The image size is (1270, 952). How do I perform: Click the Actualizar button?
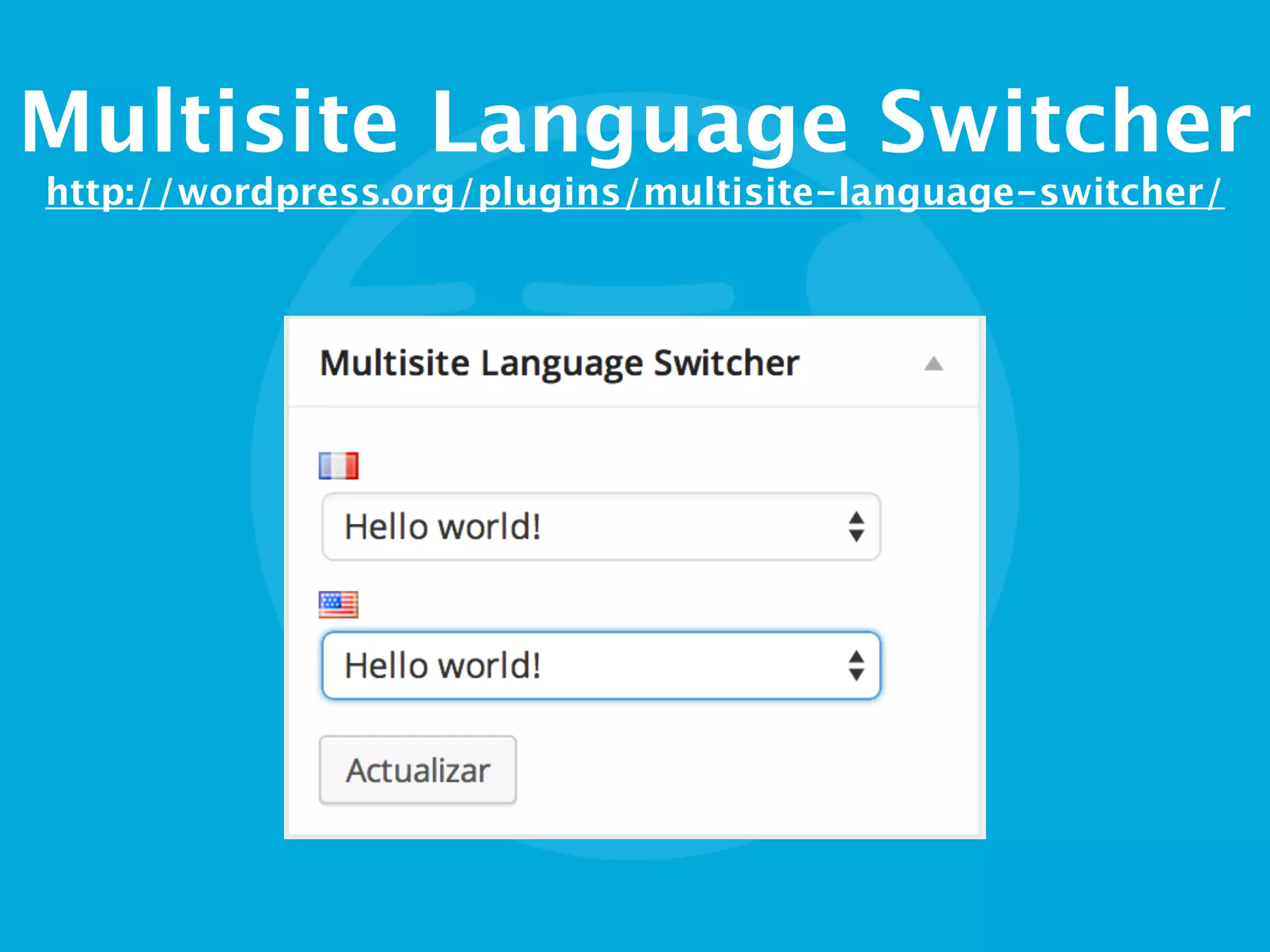pos(418,770)
